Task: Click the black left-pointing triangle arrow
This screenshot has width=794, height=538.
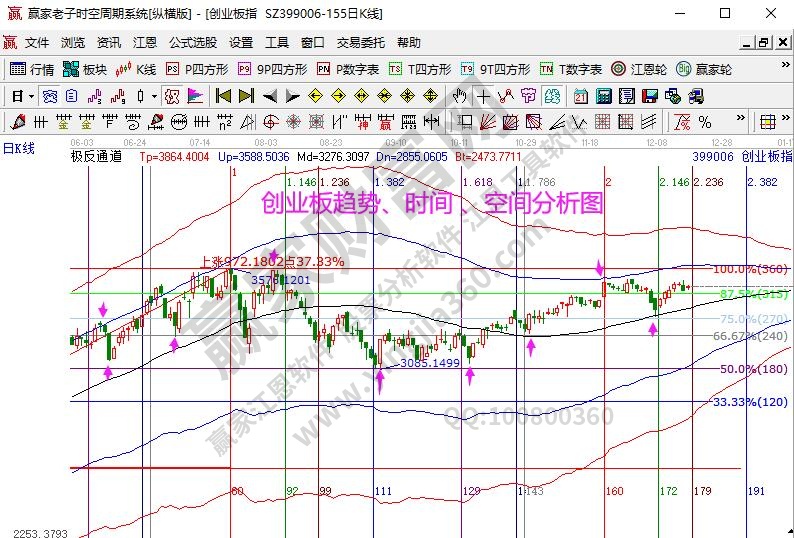Action: [x=269, y=96]
